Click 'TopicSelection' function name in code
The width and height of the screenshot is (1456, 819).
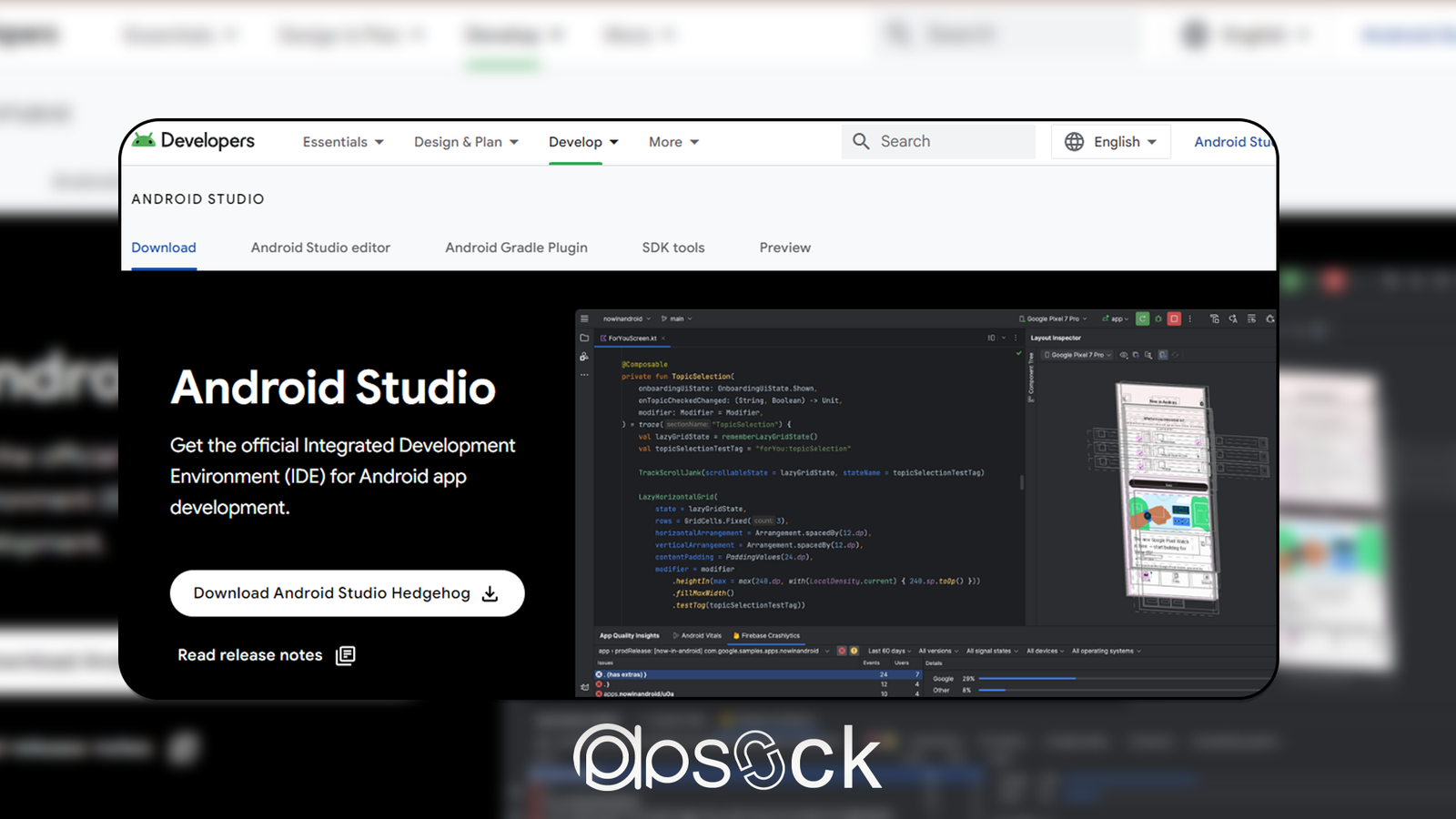tap(701, 376)
